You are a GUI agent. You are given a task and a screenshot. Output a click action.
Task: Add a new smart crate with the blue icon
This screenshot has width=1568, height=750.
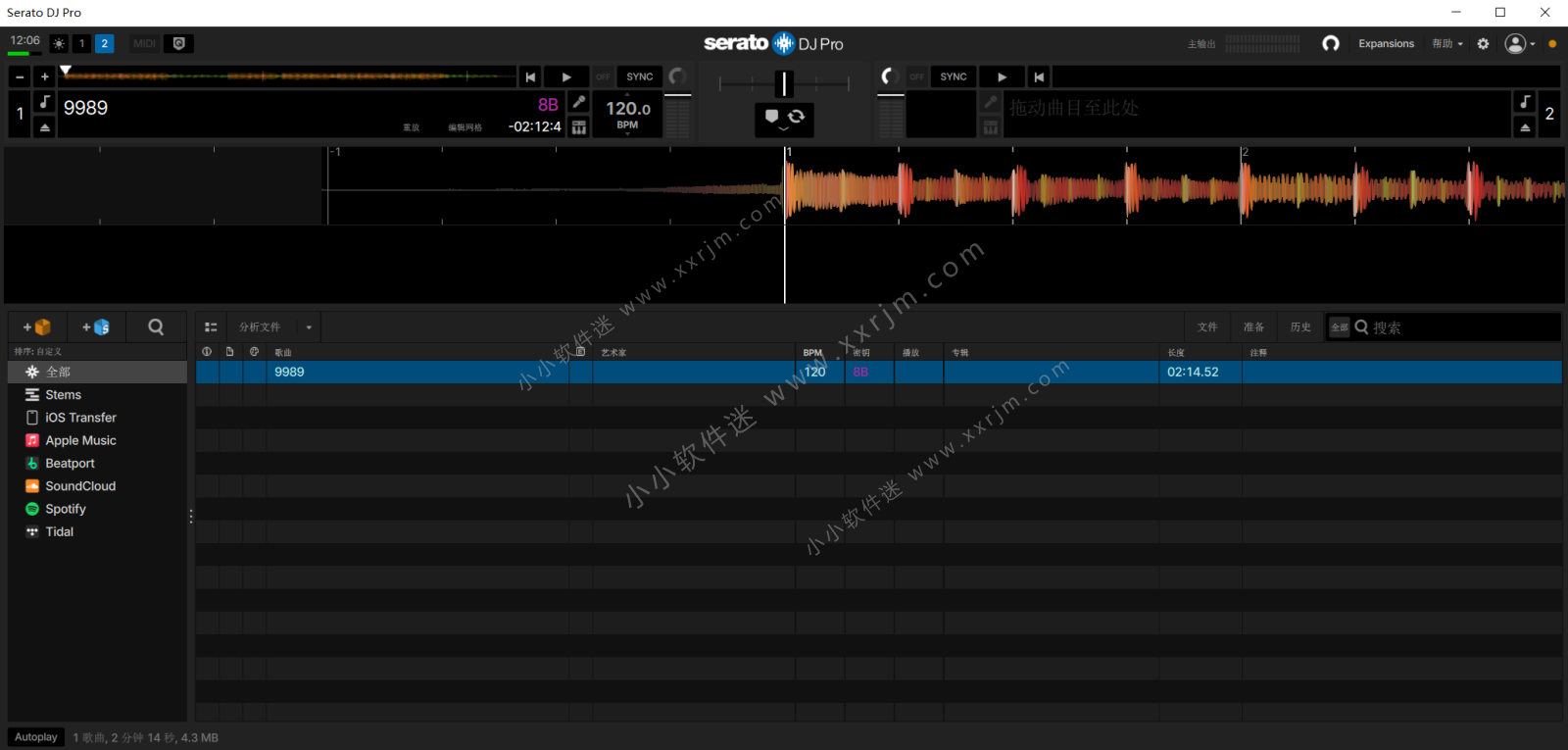pyautogui.click(x=96, y=327)
